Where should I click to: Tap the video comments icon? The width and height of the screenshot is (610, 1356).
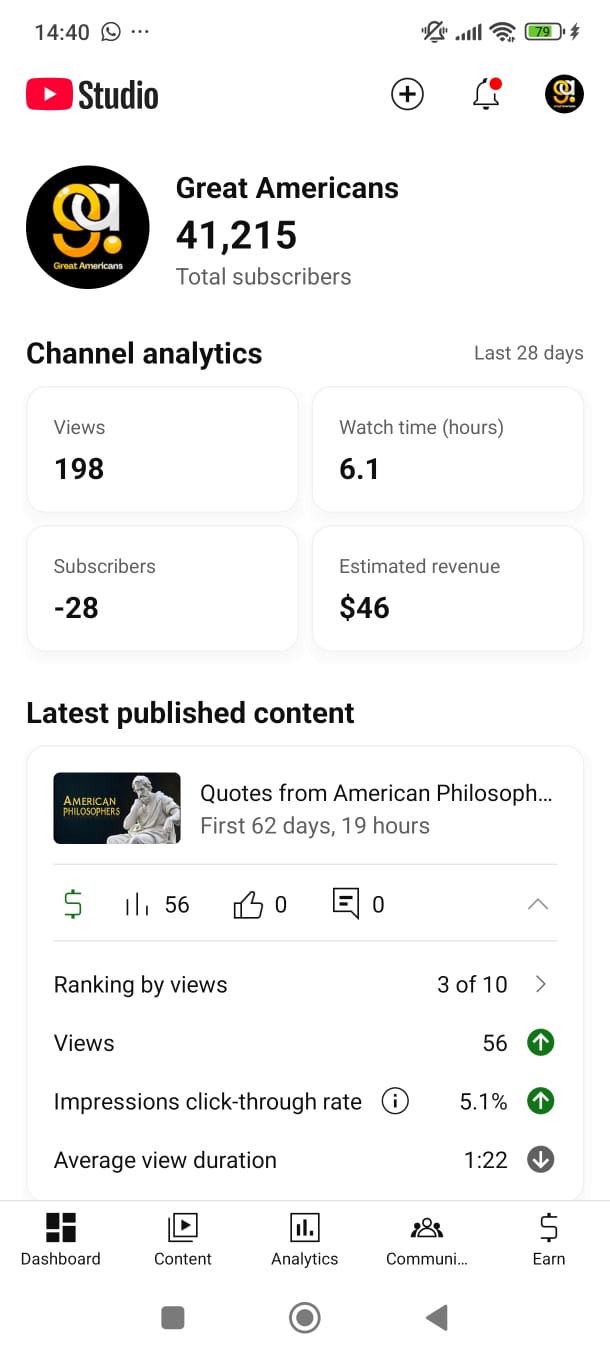345,904
